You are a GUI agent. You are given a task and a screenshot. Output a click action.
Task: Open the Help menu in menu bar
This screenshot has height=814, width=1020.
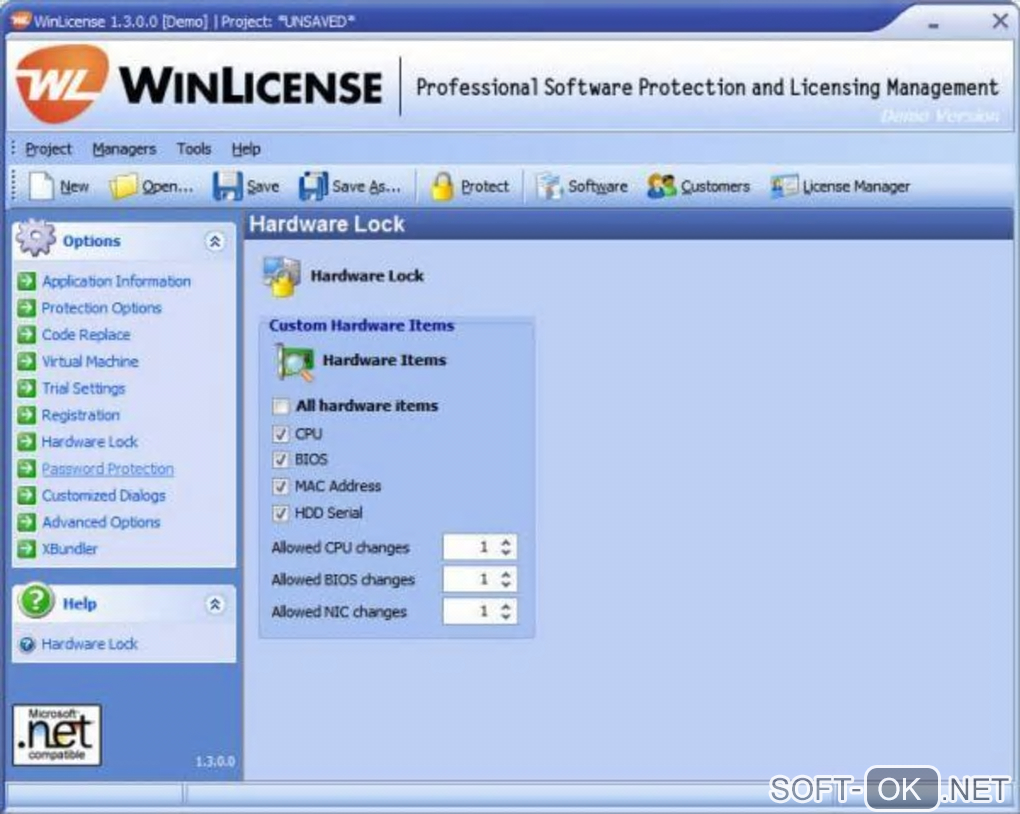246,149
